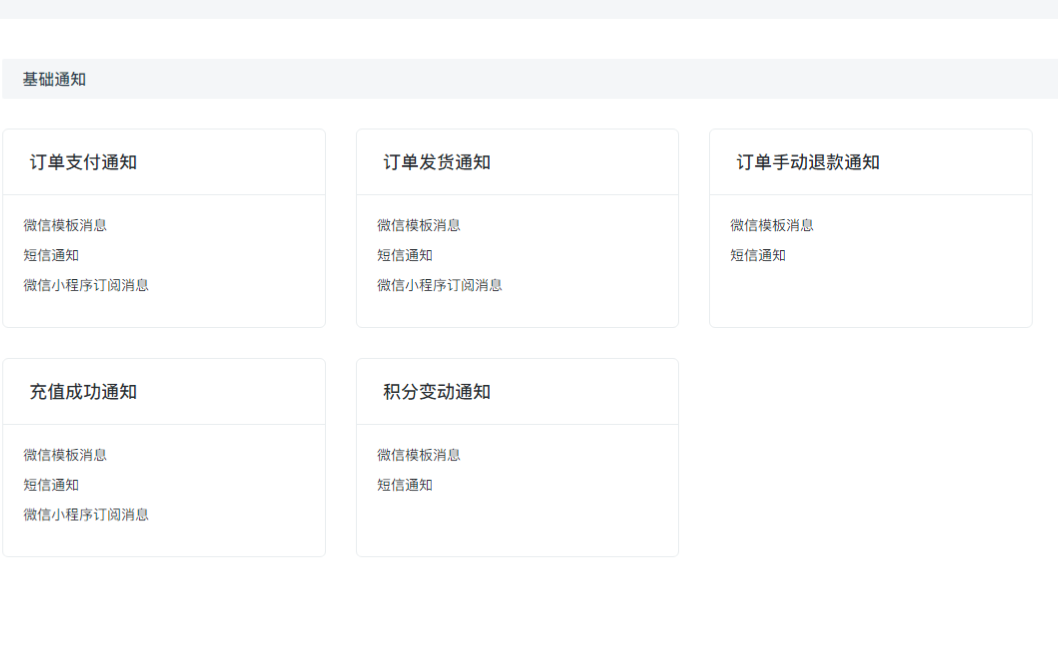Open 微信模板消息 under 订单支付通知
The height and width of the screenshot is (660, 1058).
click(65, 225)
